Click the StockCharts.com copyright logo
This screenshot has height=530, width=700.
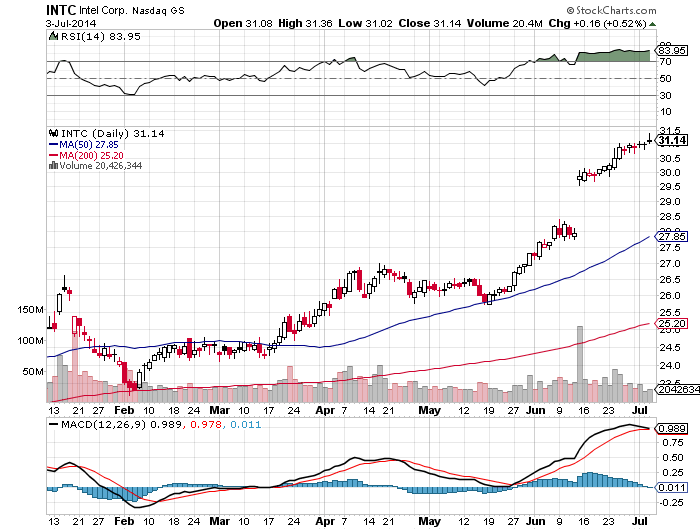(611, 10)
